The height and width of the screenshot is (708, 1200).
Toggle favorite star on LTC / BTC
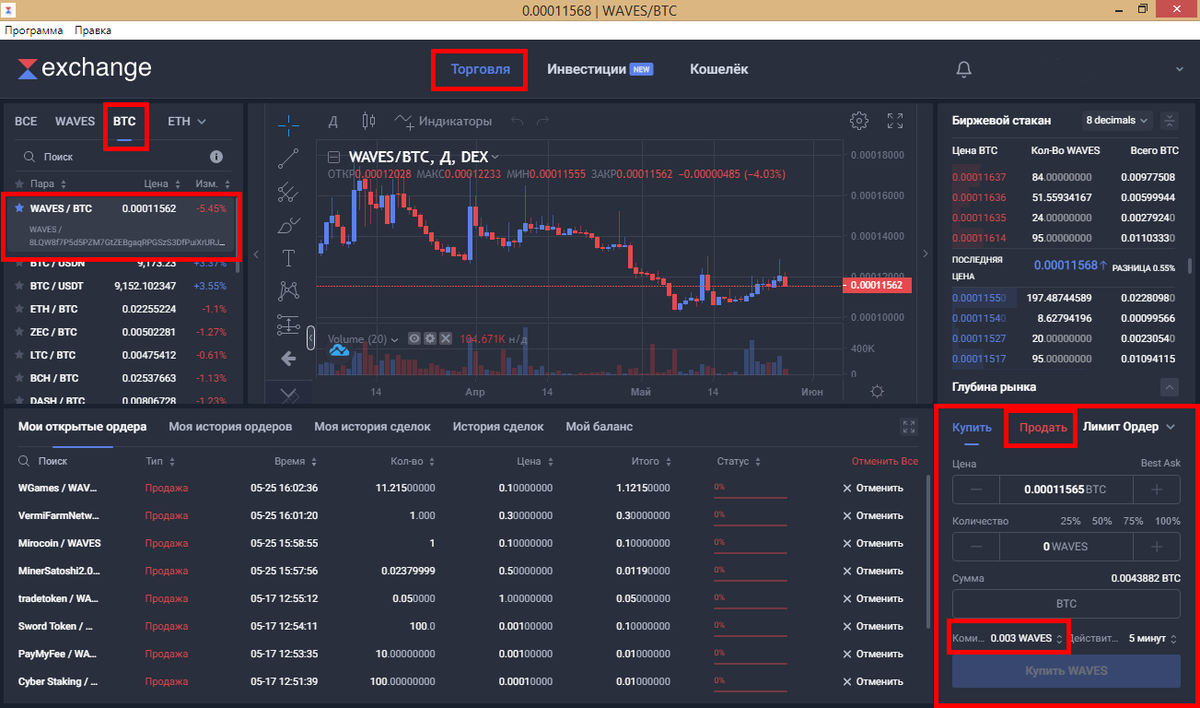pyautogui.click(x=19, y=355)
